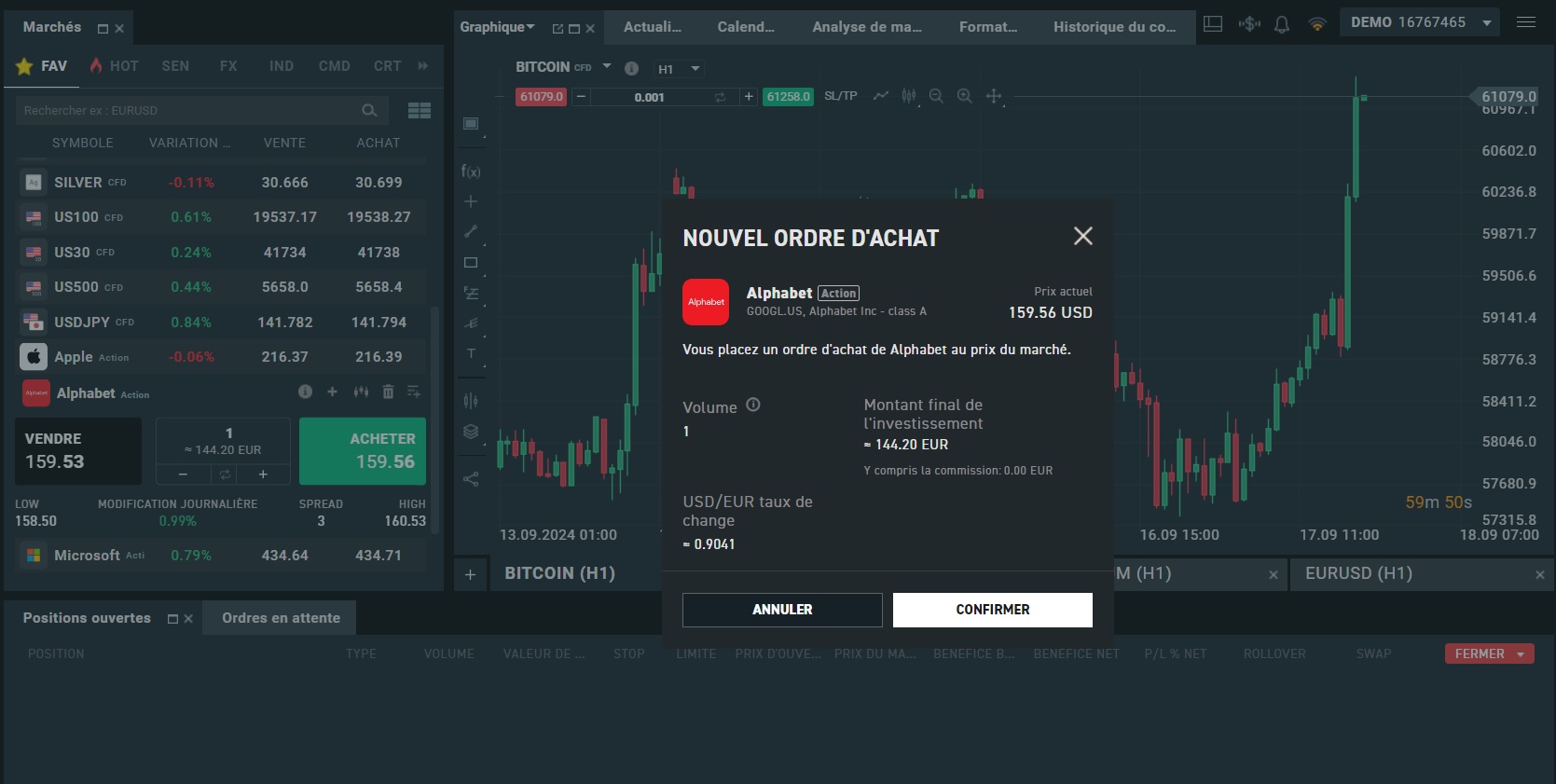Open the Analyse de ma... tab
Image resolution: width=1556 pixels, height=784 pixels.
click(x=866, y=27)
